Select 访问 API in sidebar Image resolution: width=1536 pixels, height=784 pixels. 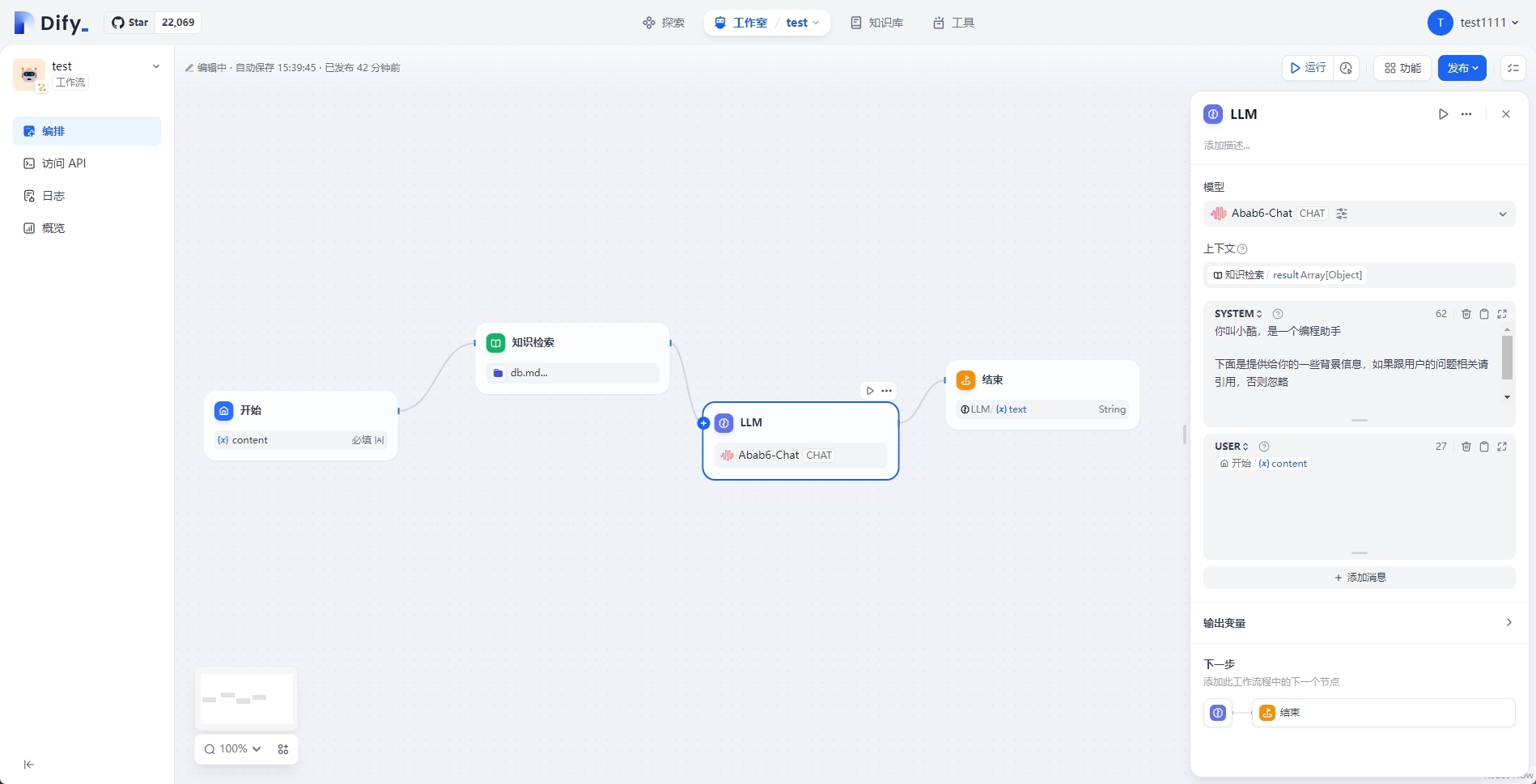coord(64,163)
